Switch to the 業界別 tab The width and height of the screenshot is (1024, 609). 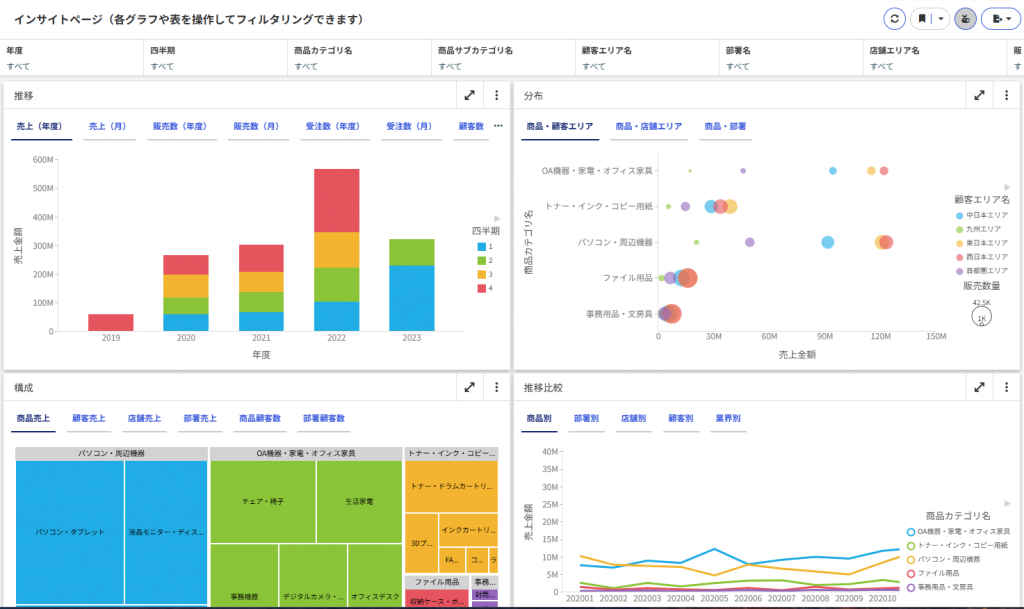click(x=728, y=418)
